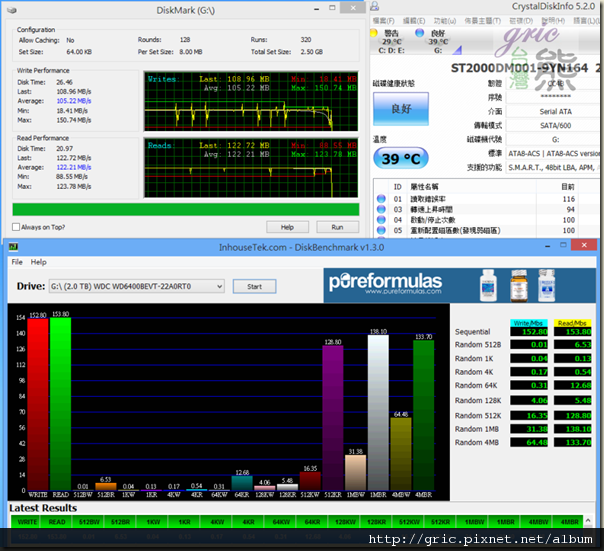Click the Help button in DiskMark
The width and height of the screenshot is (604, 551).
287,227
